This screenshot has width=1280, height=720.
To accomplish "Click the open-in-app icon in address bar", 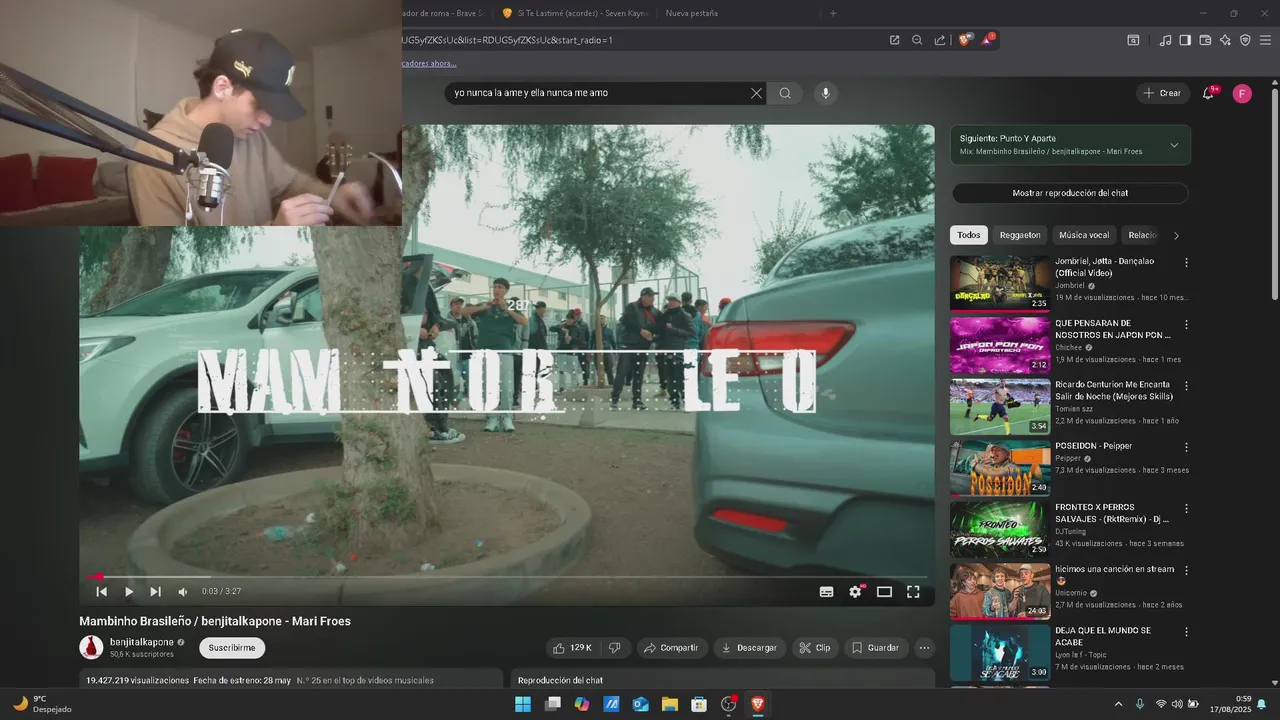I will click(894, 40).
